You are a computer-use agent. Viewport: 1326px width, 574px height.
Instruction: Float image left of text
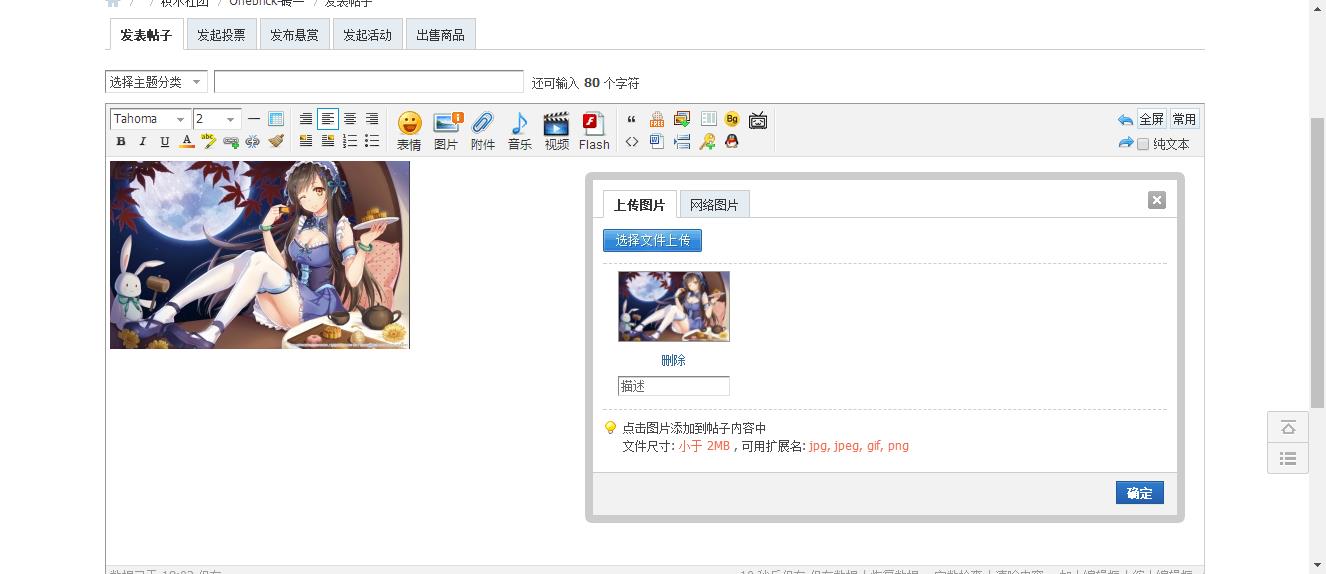click(x=306, y=142)
